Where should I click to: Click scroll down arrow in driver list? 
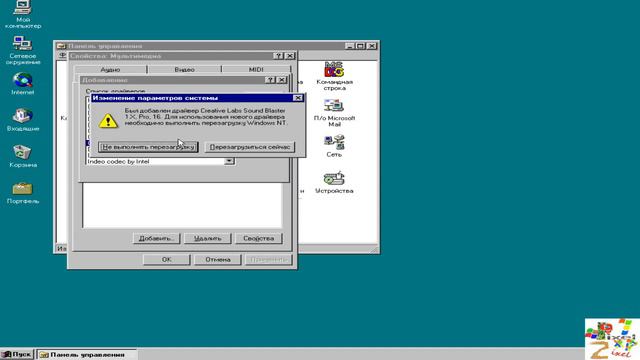point(229,161)
